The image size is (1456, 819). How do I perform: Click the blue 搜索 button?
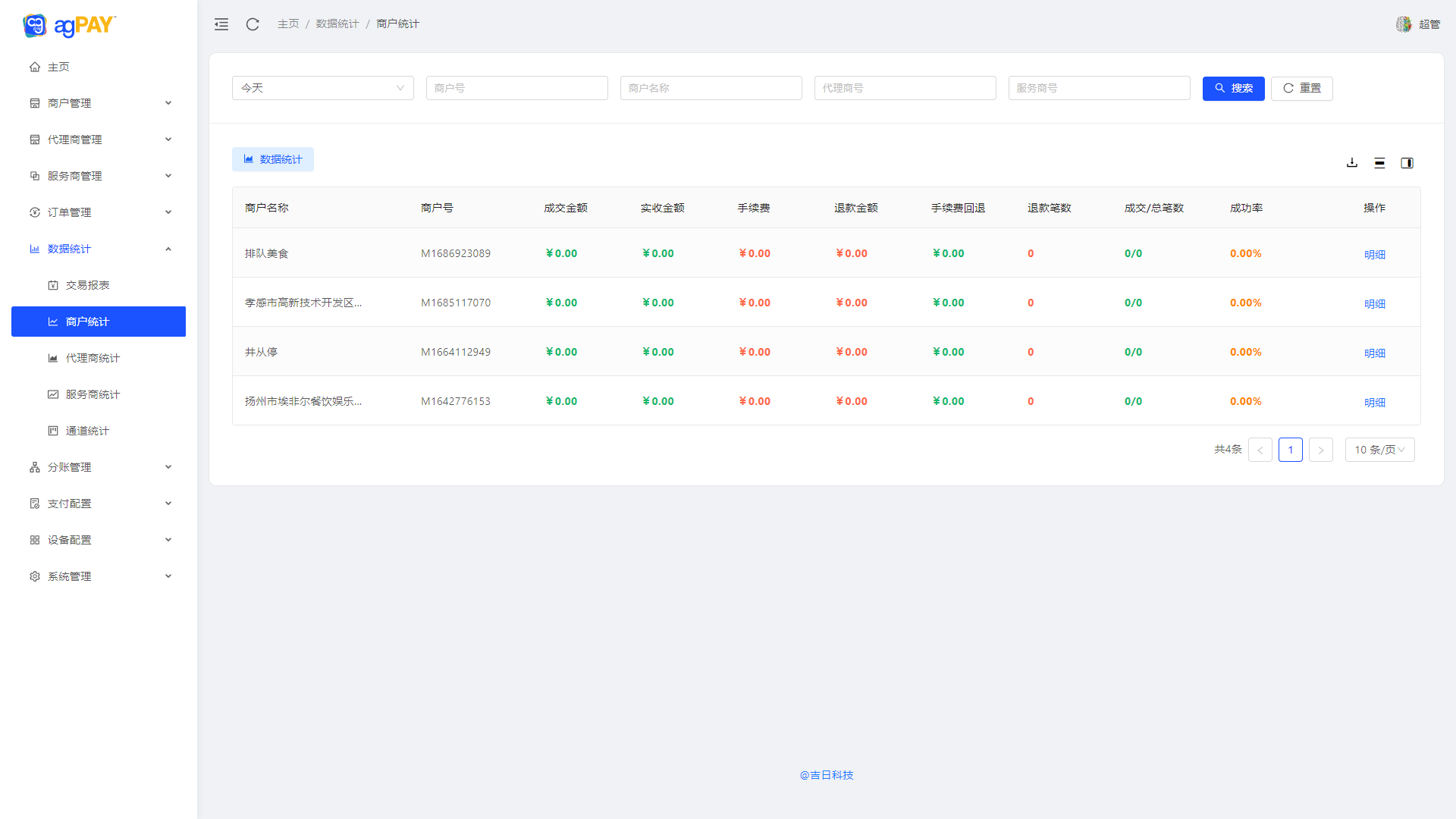tap(1233, 88)
